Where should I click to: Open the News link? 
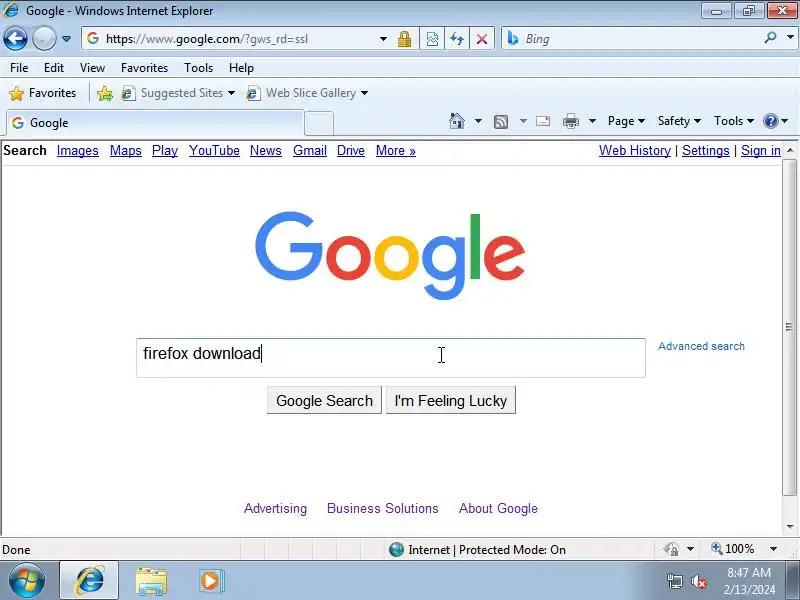266,151
